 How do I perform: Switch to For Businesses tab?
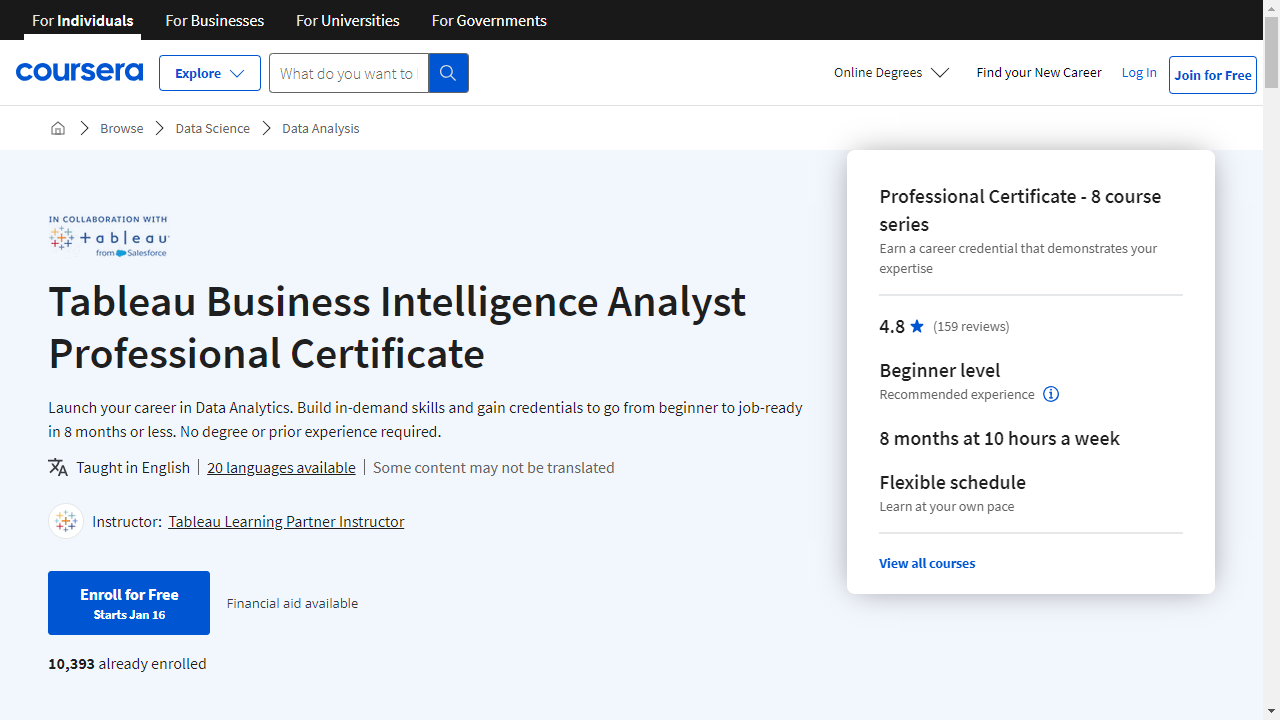pyautogui.click(x=215, y=20)
